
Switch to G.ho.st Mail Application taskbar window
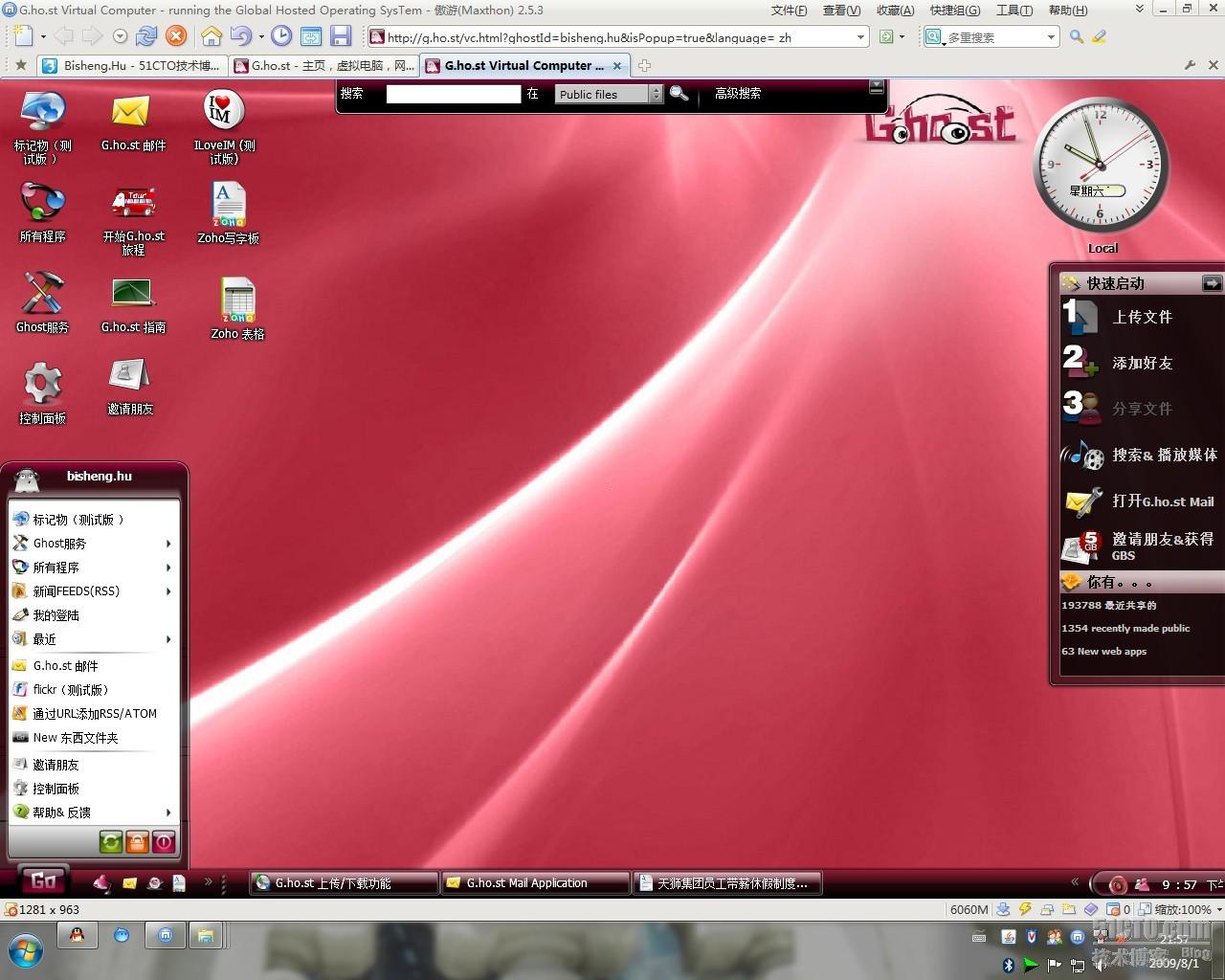point(536,883)
